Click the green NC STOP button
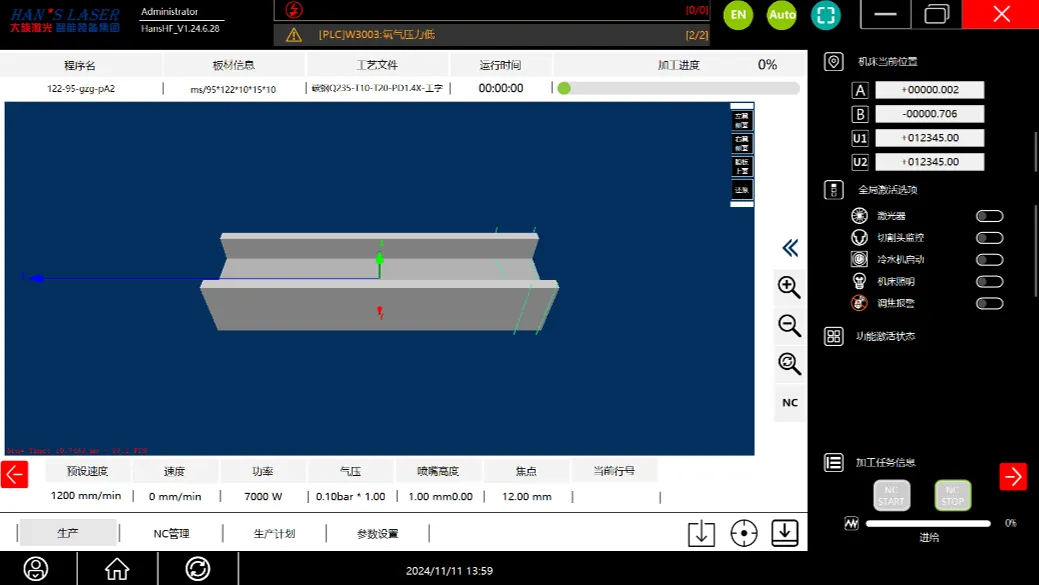This screenshot has height=585, width=1039. [953, 496]
